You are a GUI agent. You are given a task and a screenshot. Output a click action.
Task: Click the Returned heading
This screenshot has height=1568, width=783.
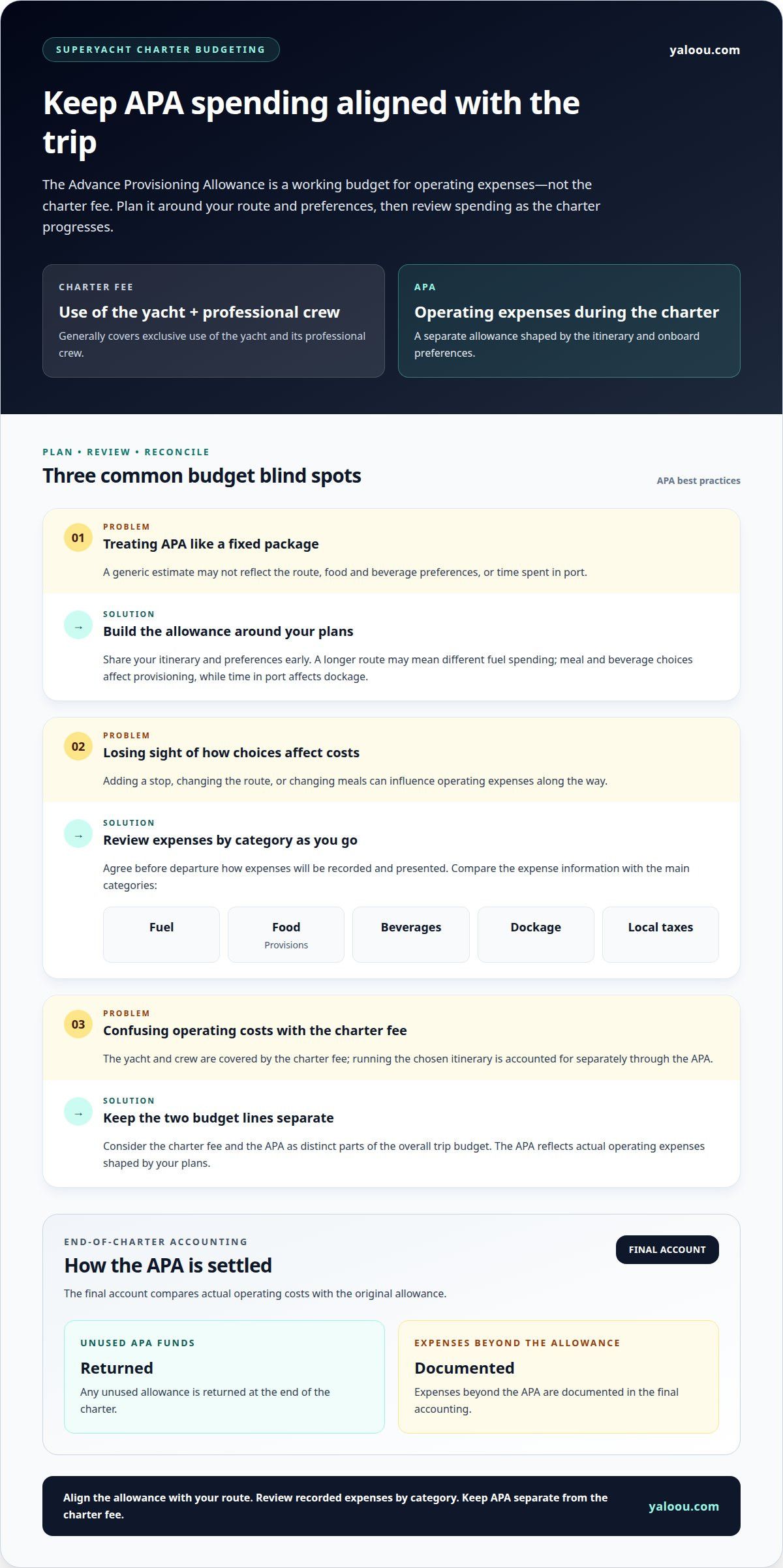pyautogui.click(x=117, y=1368)
